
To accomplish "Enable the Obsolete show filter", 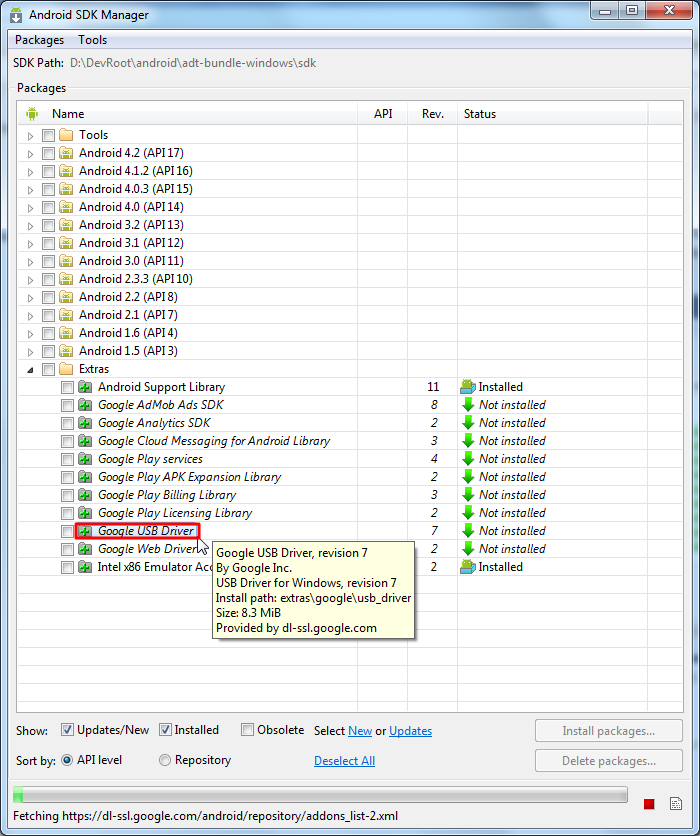I will 247,730.
